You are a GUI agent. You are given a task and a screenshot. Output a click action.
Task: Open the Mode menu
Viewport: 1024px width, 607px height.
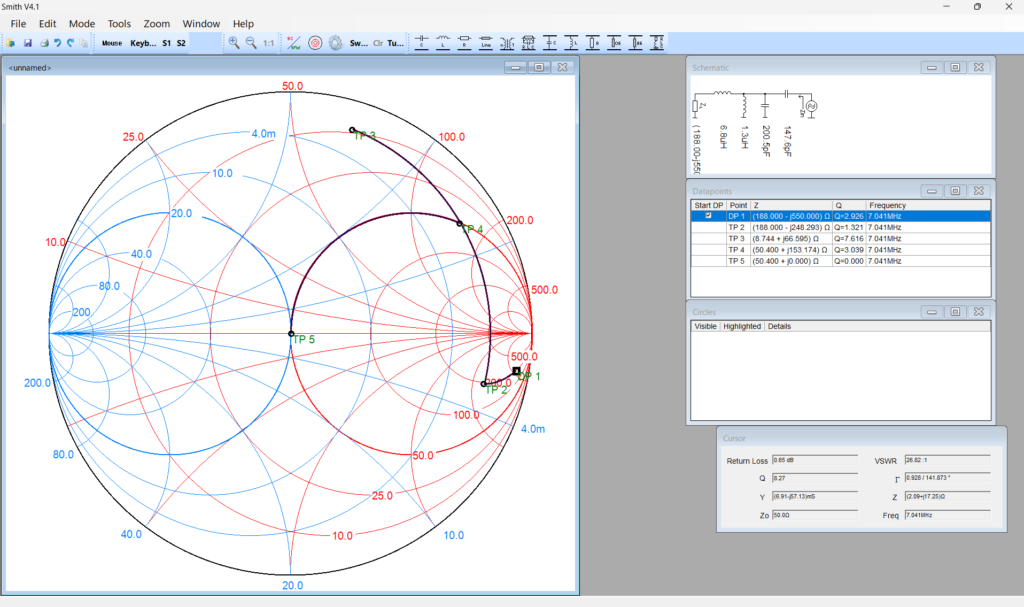click(82, 23)
